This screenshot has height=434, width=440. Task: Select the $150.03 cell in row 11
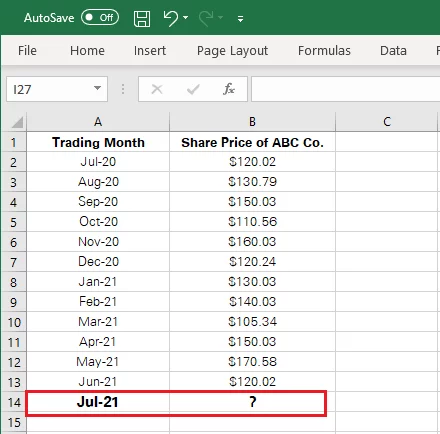click(x=252, y=342)
